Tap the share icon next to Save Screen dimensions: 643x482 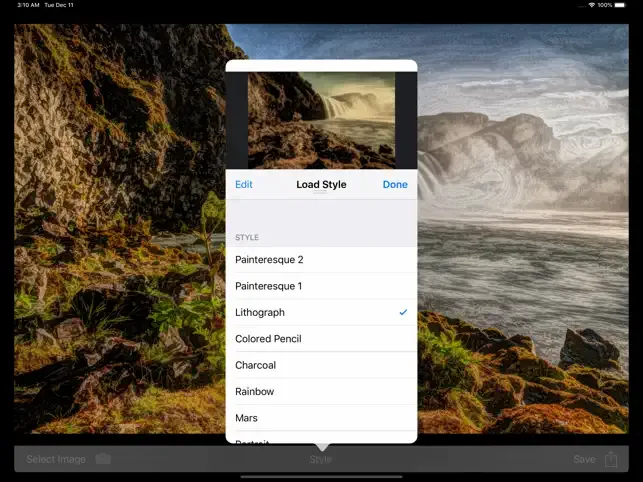pos(611,459)
